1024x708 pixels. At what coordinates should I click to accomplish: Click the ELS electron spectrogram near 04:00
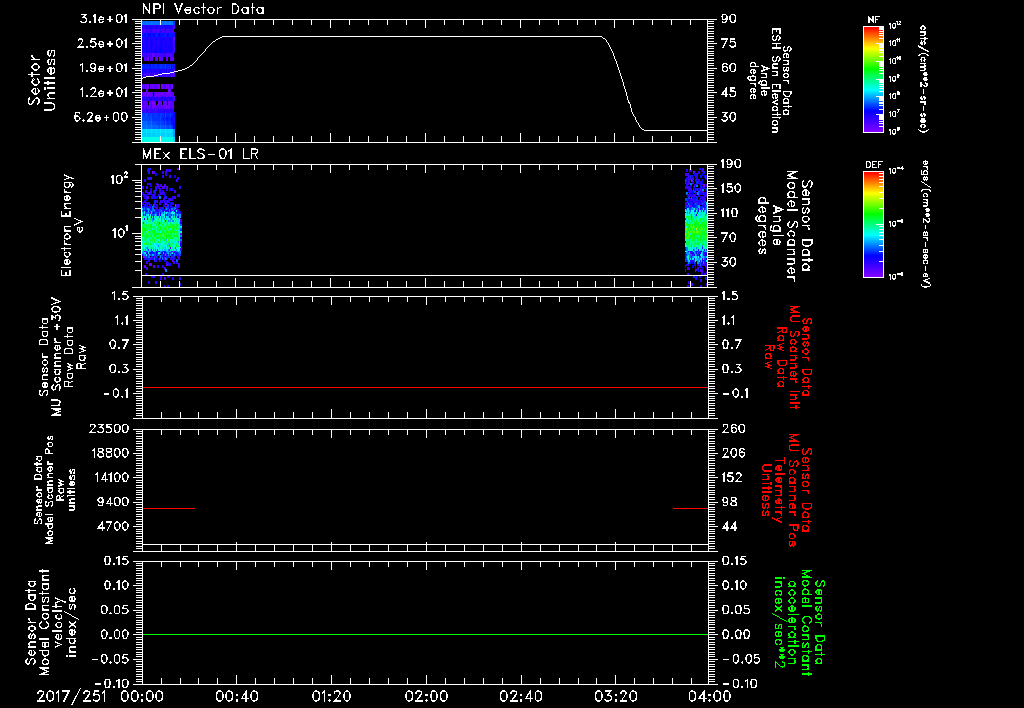tap(696, 227)
